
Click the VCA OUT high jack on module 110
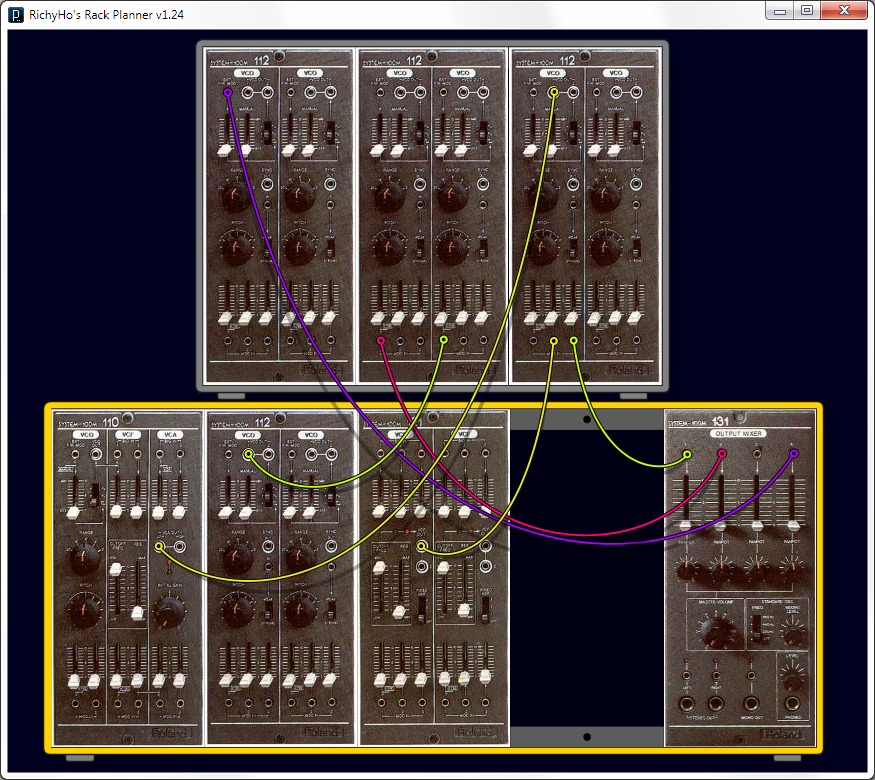pyautogui.click(x=180, y=546)
